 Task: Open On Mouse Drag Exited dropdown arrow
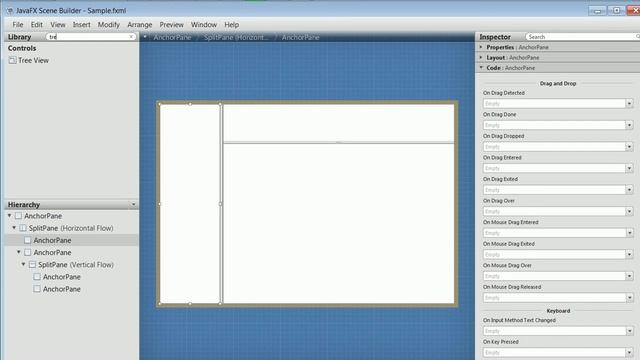[x=629, y=255]
